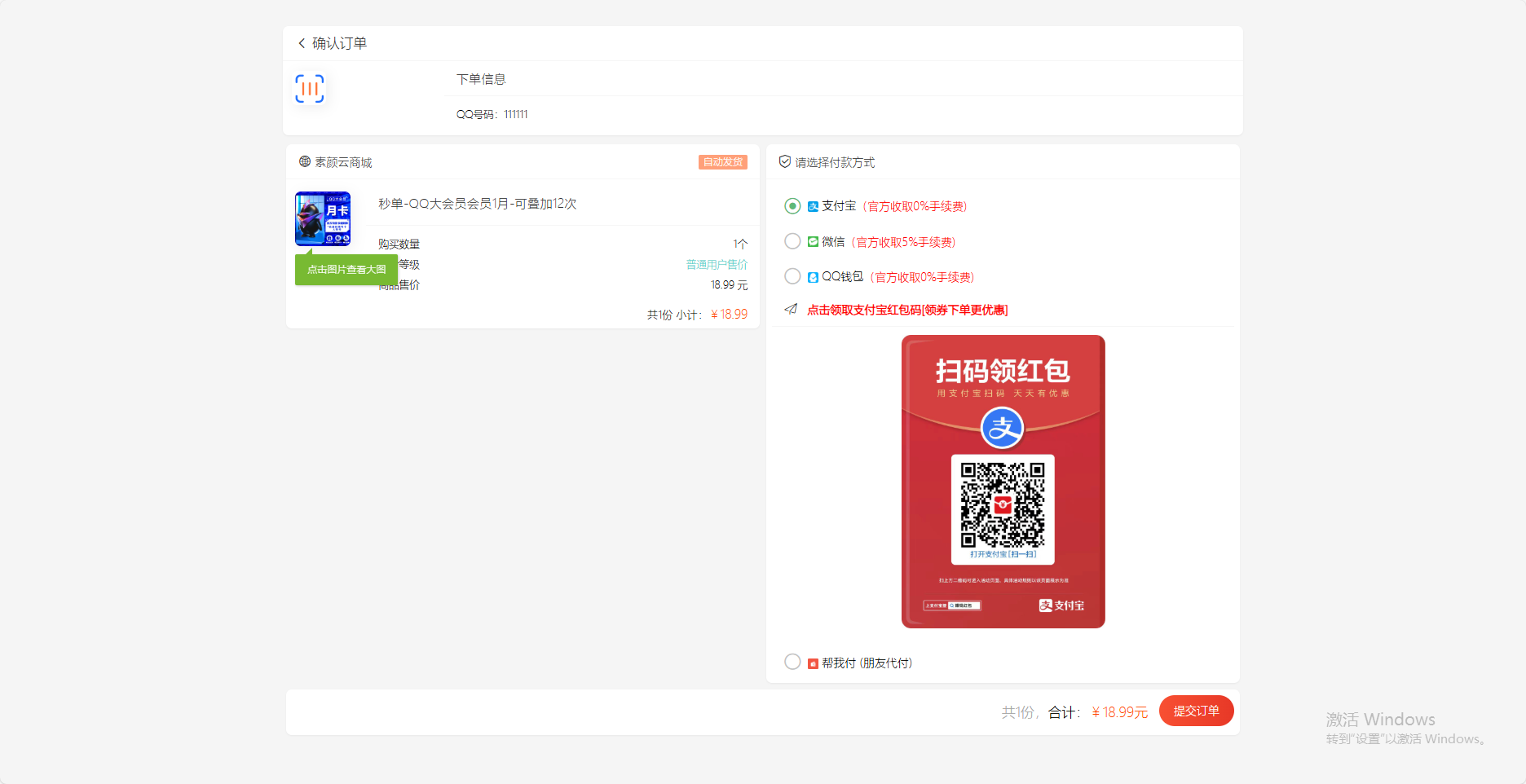Viewport: 1526px width, 784px height.
Task: Open the Alipay red packet QR image
Action: [x=1003, y=482]
